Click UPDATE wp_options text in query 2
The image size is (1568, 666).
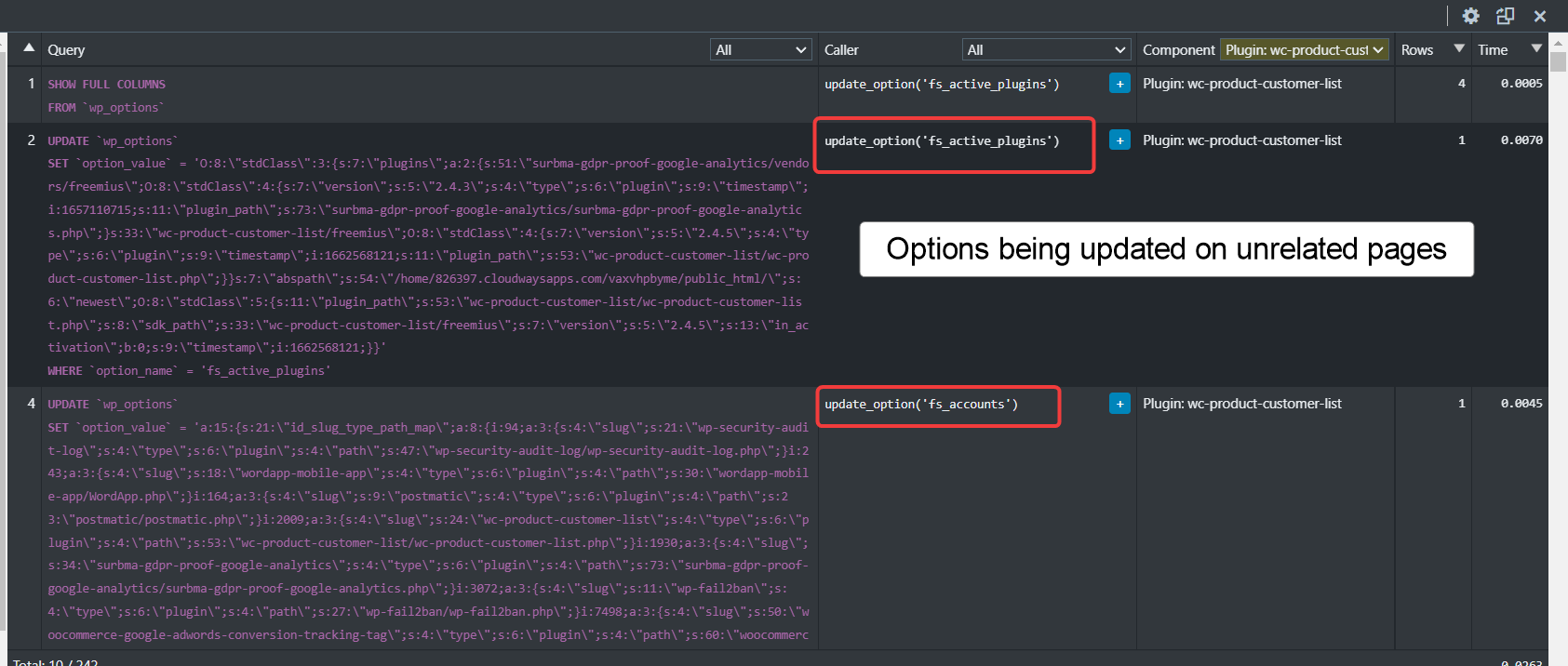coord(113,141)
